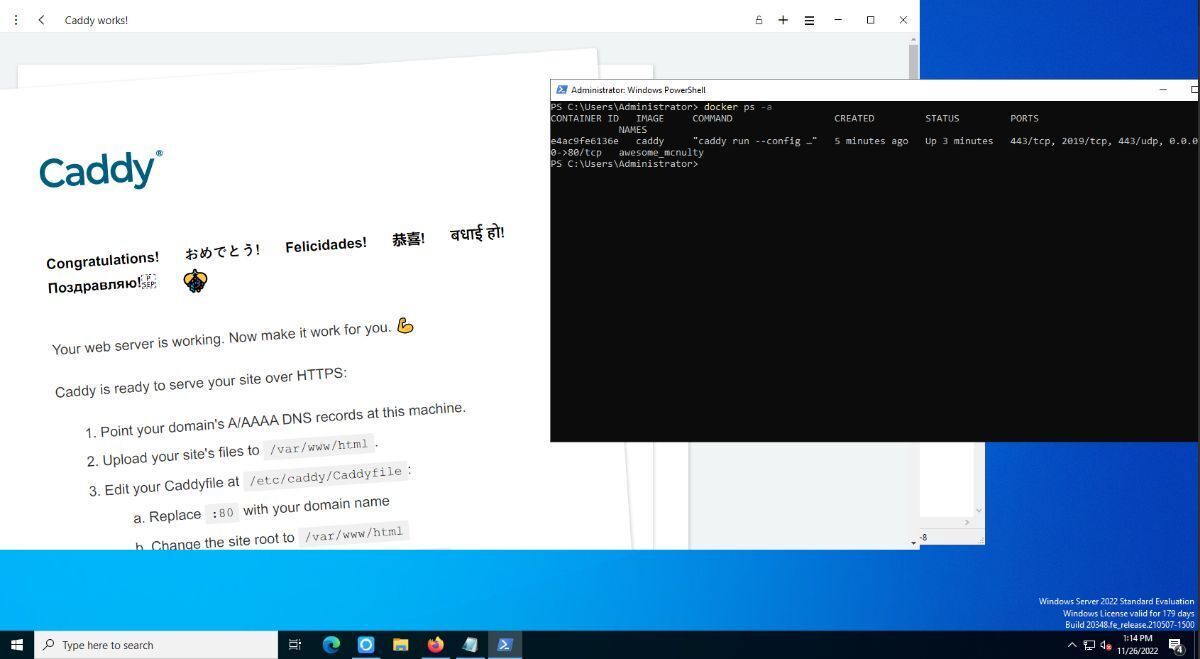Click the 'Caddy works!' page title
Image resolution: width=1200 pixels, height=659 pixels.
(x=96, y=20)
